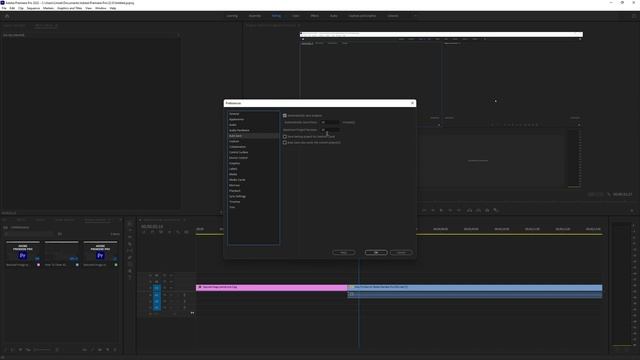Click OK in Preferences dialog
Screen dimensions: 640x360
(376, 253)
